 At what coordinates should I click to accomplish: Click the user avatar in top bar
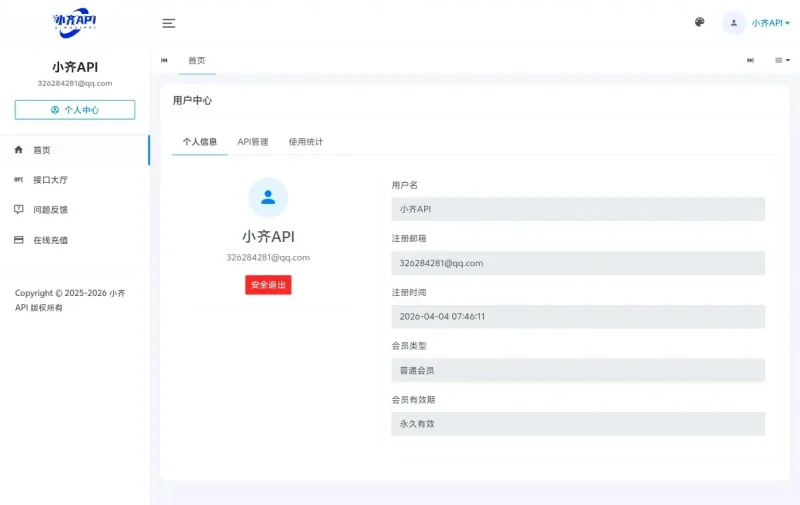point(734,23)
